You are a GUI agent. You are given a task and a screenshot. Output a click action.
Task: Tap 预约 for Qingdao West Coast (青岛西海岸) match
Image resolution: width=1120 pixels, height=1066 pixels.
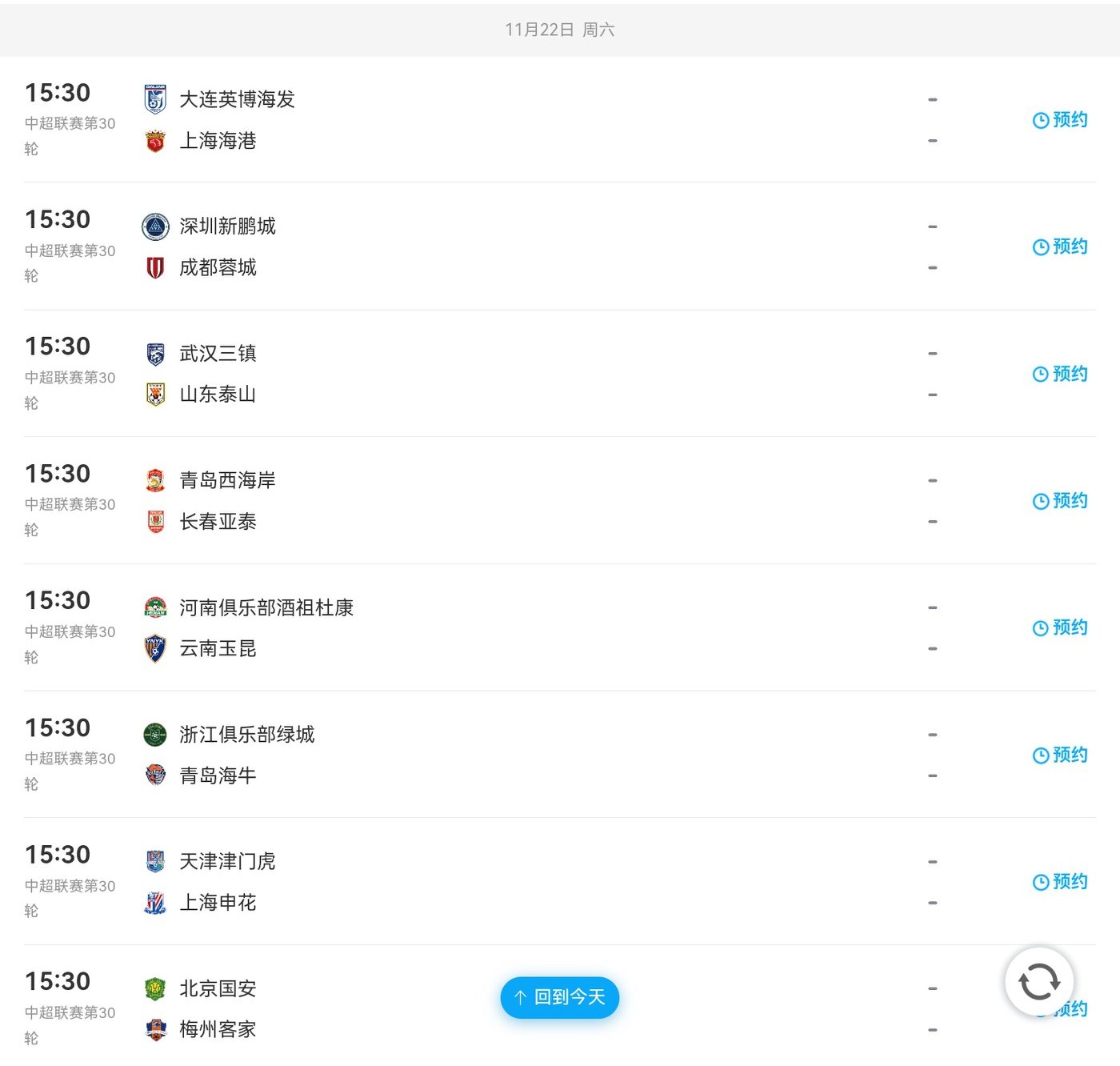(x=1060, y=501)
